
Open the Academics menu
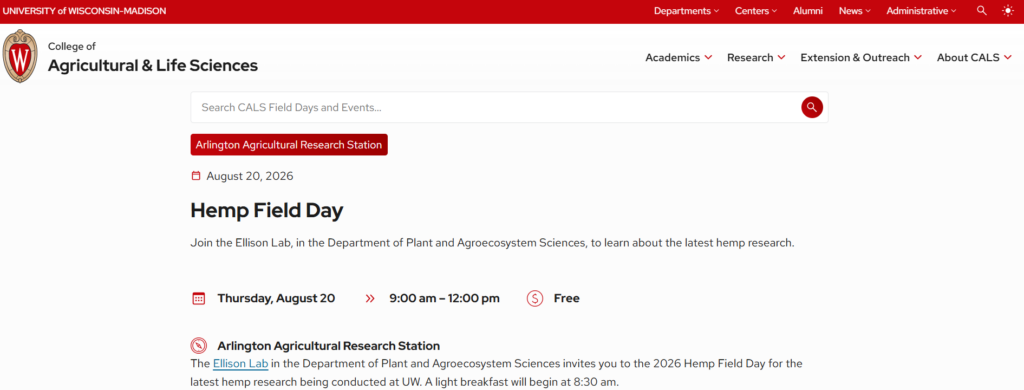click(679, 57)
